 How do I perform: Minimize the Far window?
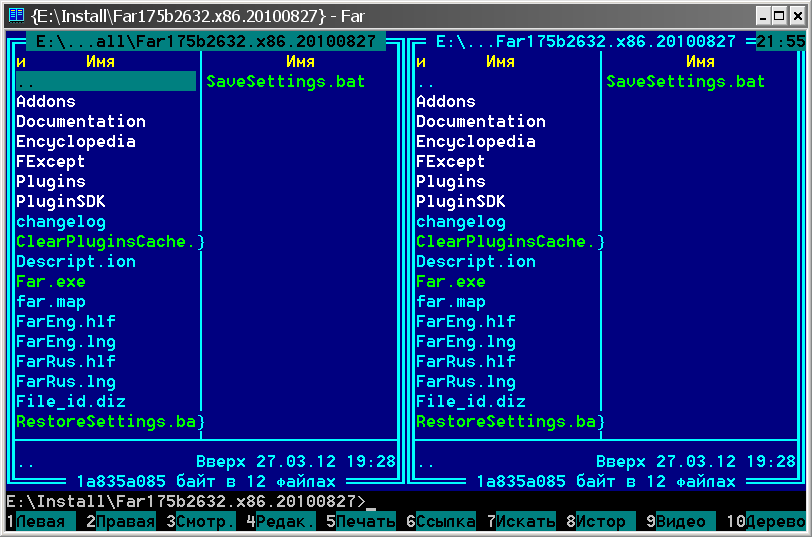coord(763,16)
